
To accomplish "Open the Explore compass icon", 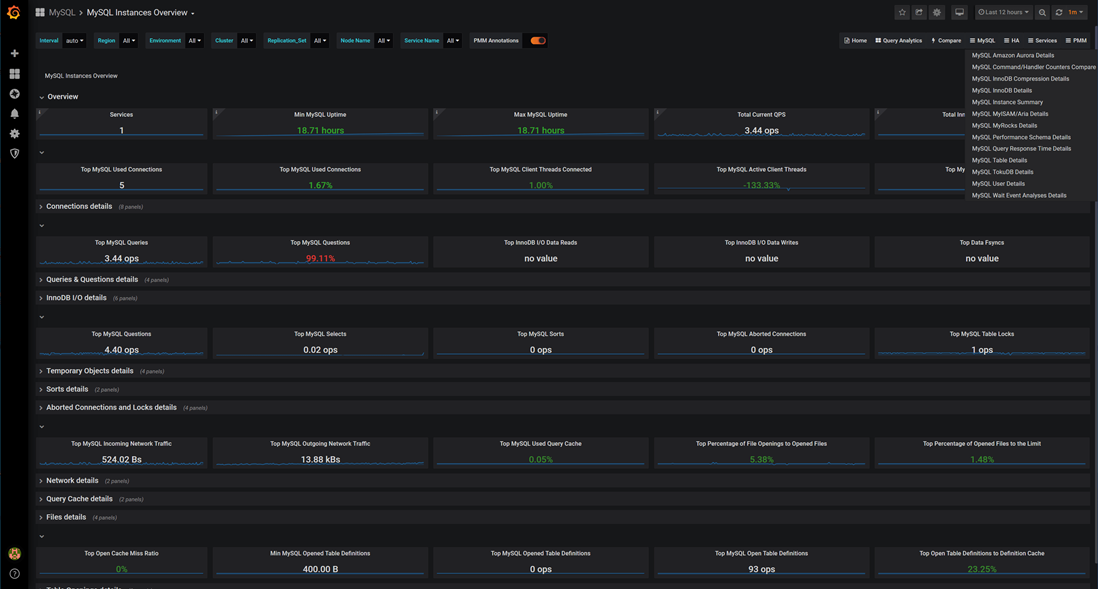I will coord(14,94).
